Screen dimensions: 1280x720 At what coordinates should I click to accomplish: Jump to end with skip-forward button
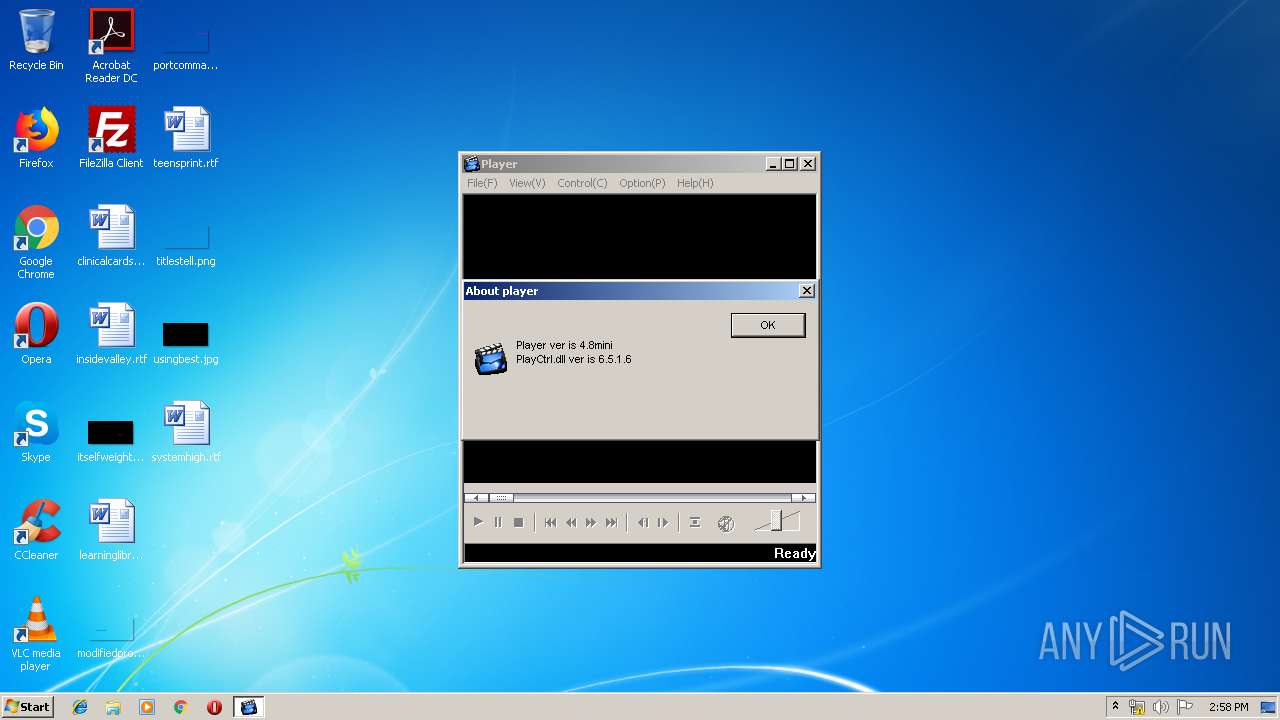click(611, 522)
